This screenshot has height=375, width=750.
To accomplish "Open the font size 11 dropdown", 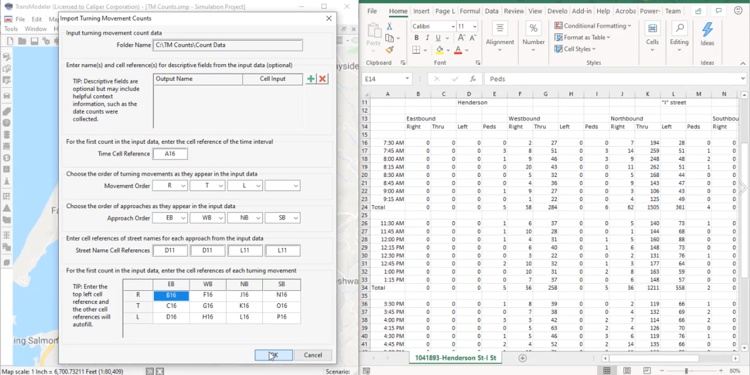I will (x=474, y=26).
